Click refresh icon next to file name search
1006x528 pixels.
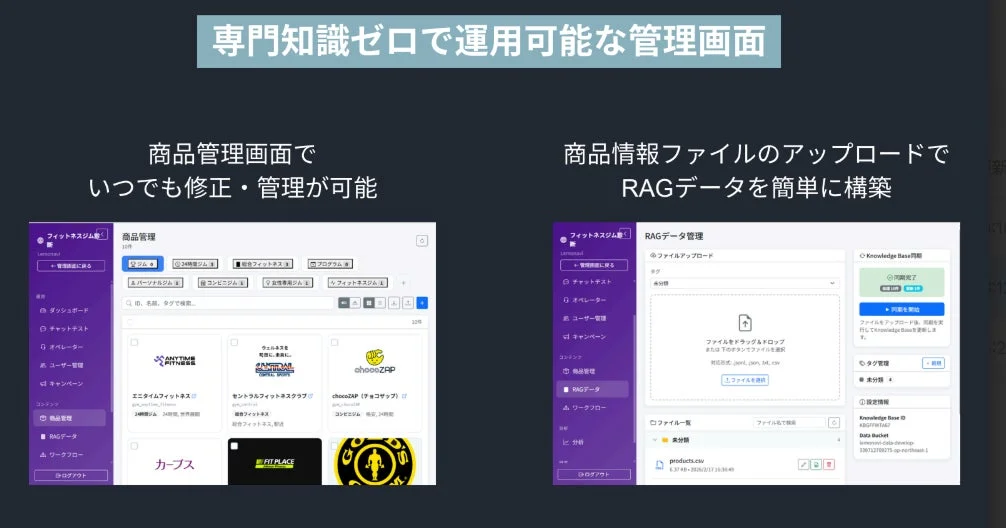[x=834, y=423]
